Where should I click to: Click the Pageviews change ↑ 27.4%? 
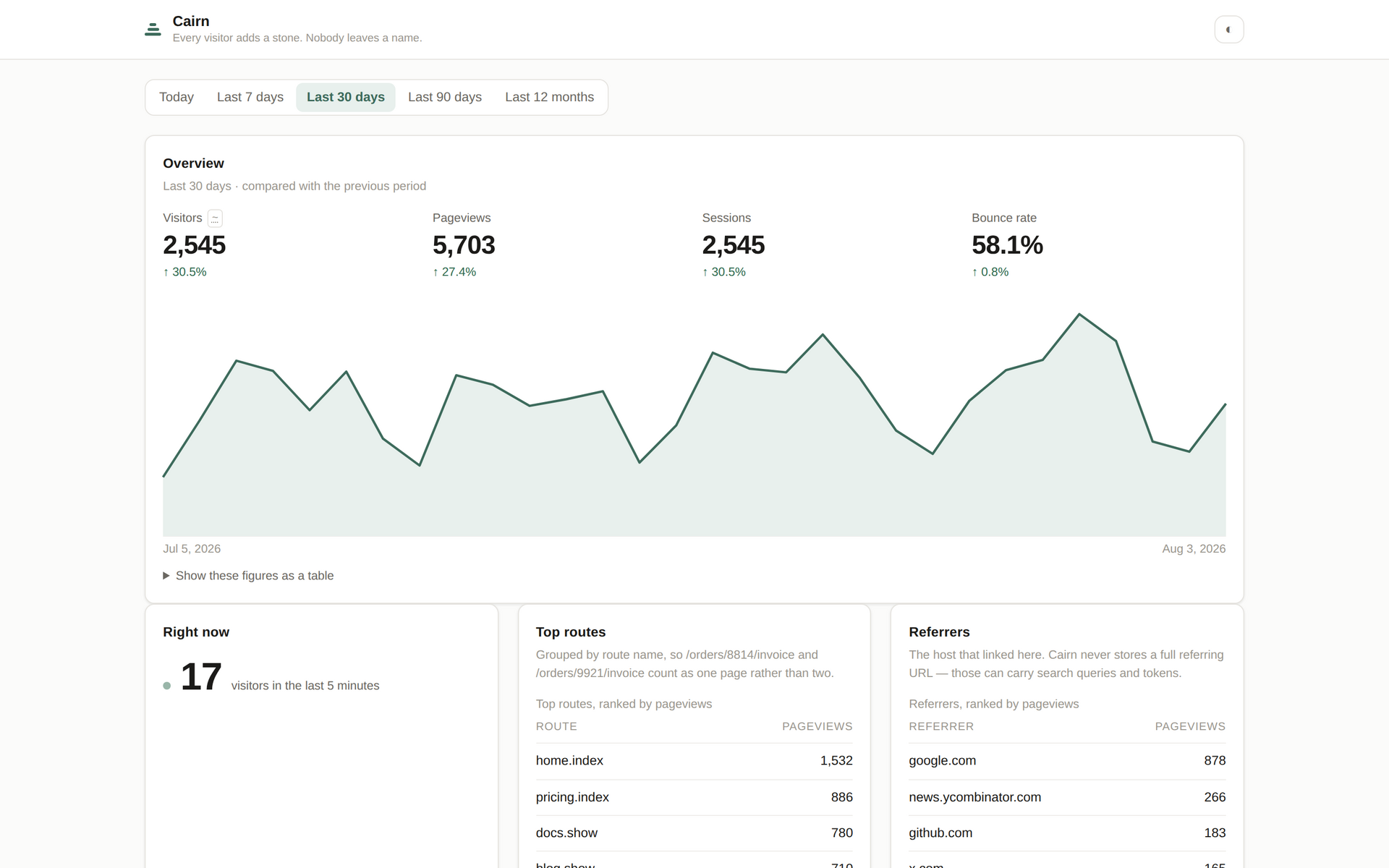[x=454, y=272]
